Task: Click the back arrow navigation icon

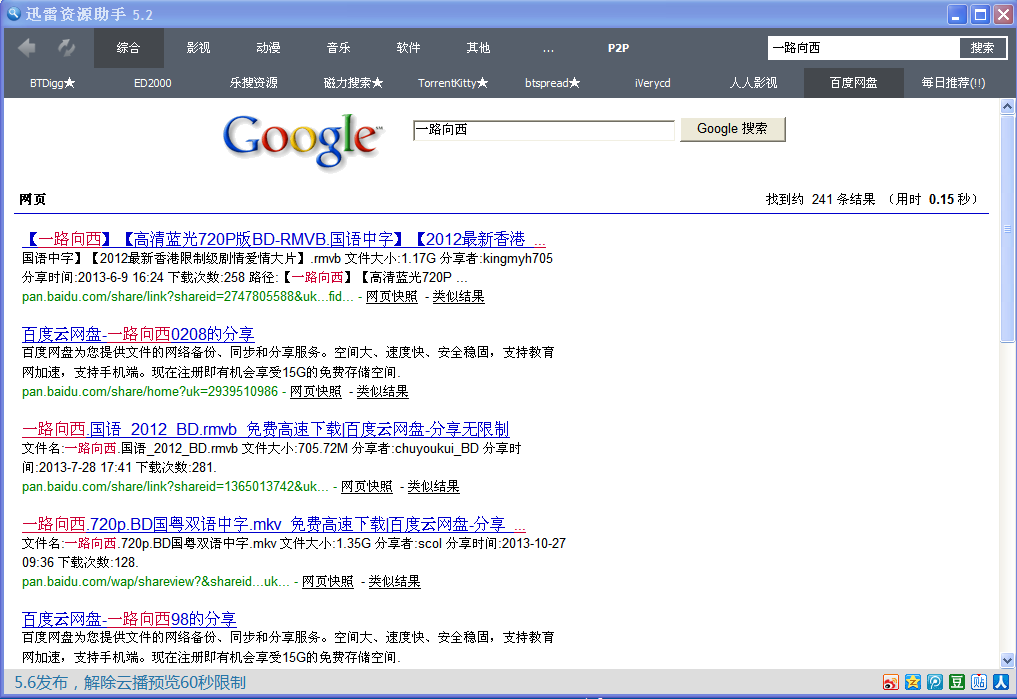Action: (27, 47)
